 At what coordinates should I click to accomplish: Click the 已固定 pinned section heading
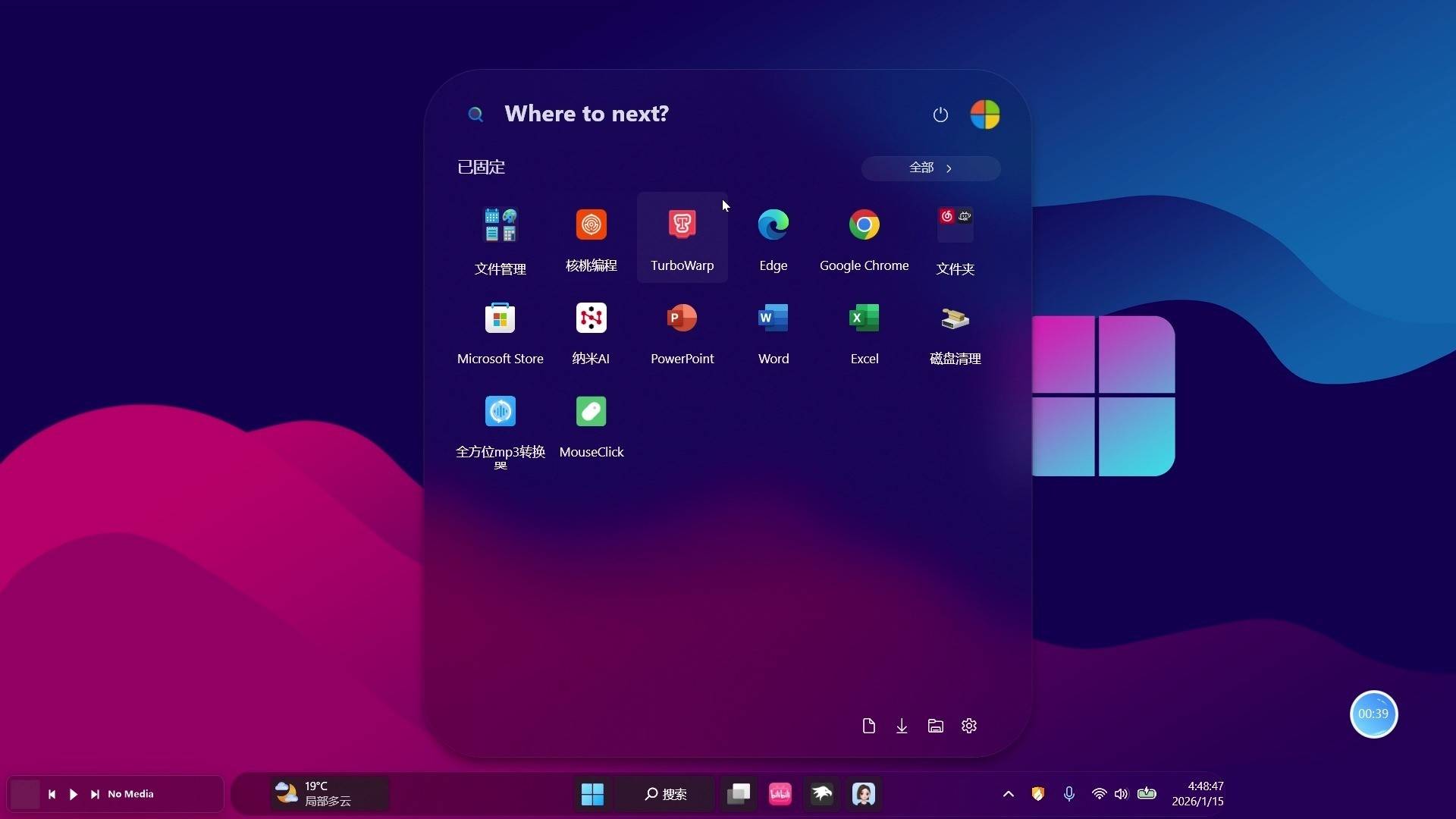point(481,168)
